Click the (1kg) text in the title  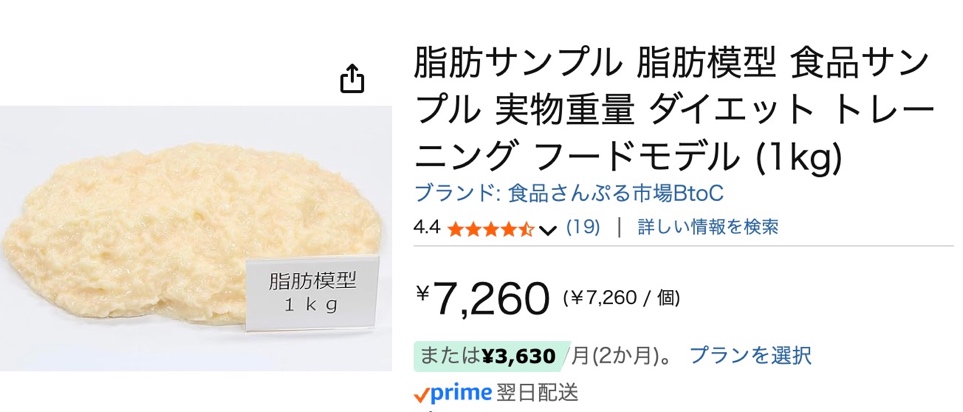pyautogui.click(x=799, y=157)
